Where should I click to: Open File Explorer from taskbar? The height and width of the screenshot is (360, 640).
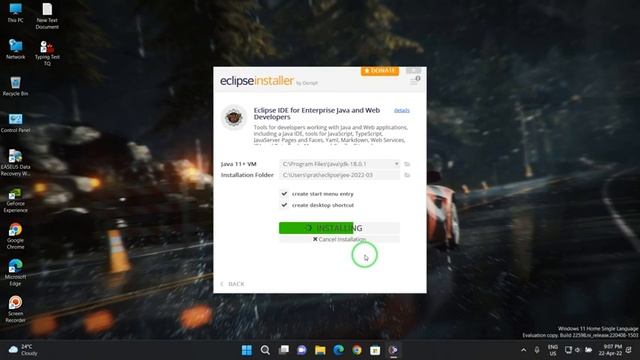coord(320,350)
